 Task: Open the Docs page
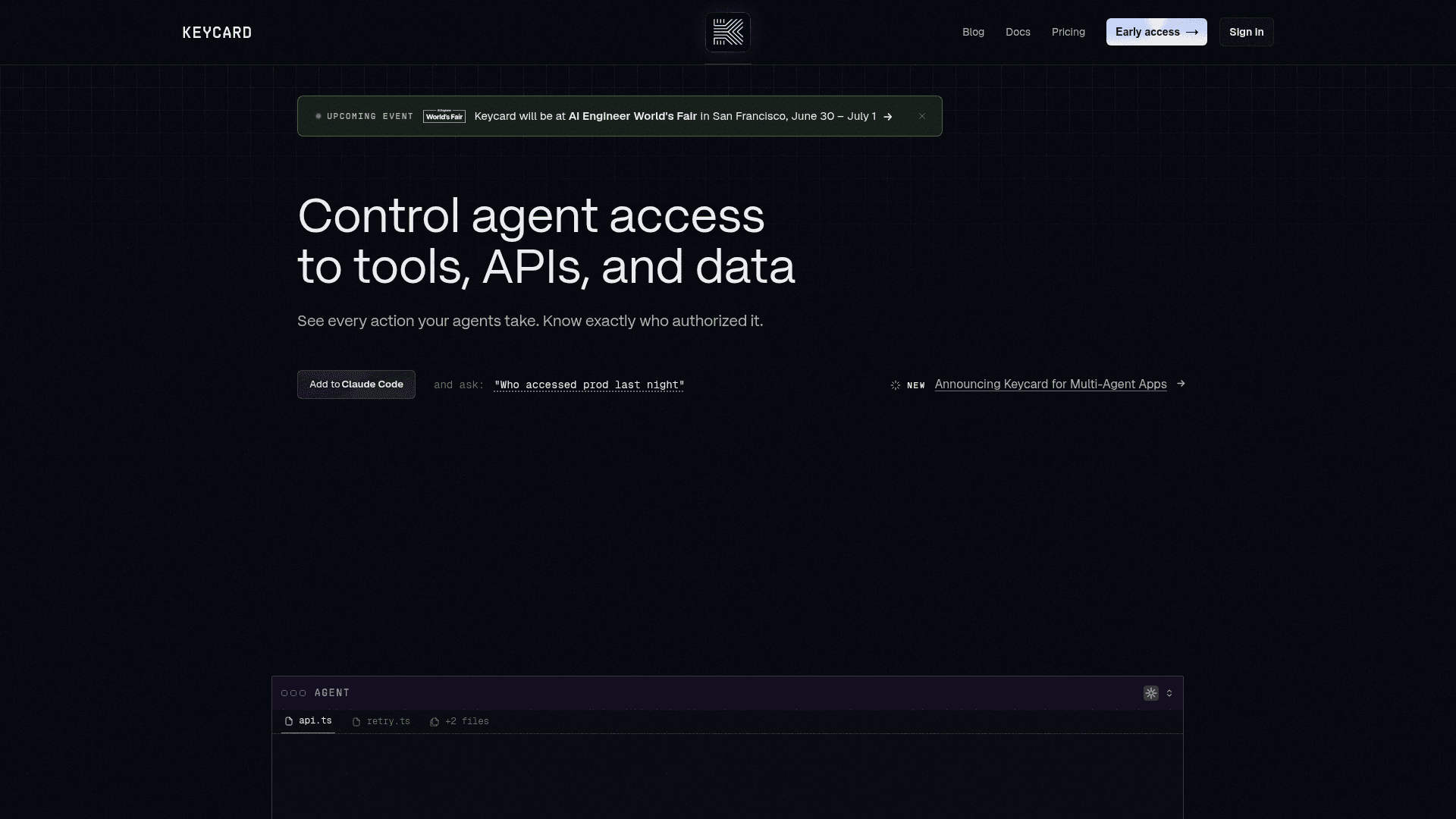(1018, 32)
